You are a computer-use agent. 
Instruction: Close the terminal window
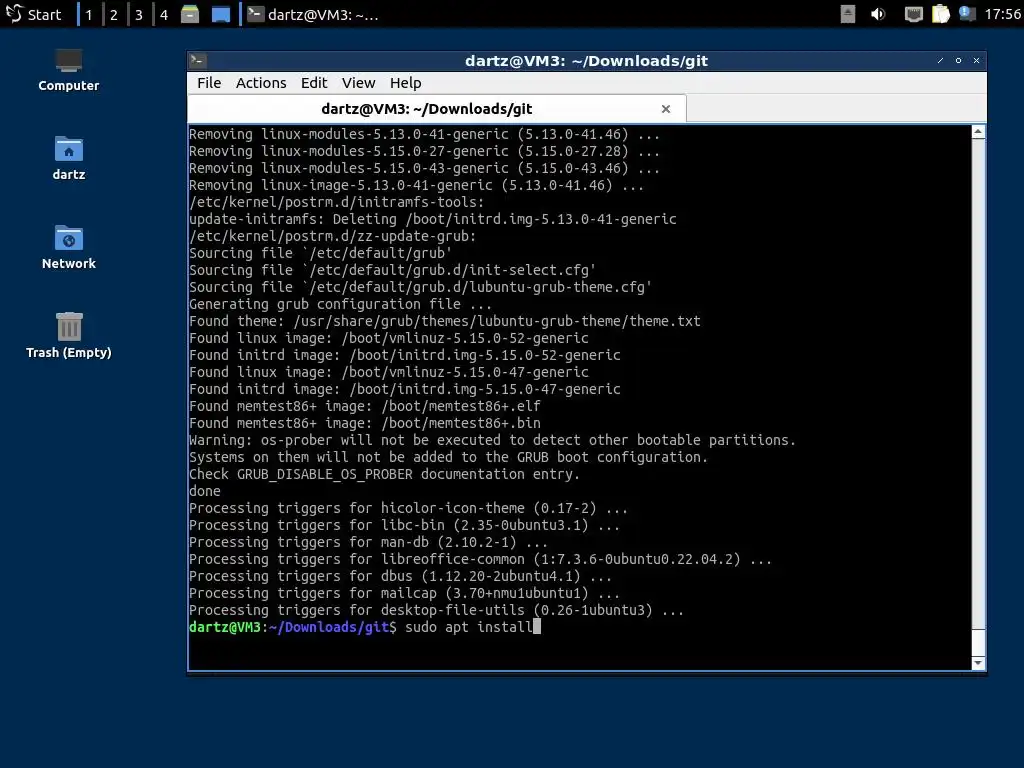tap(977, 61)
